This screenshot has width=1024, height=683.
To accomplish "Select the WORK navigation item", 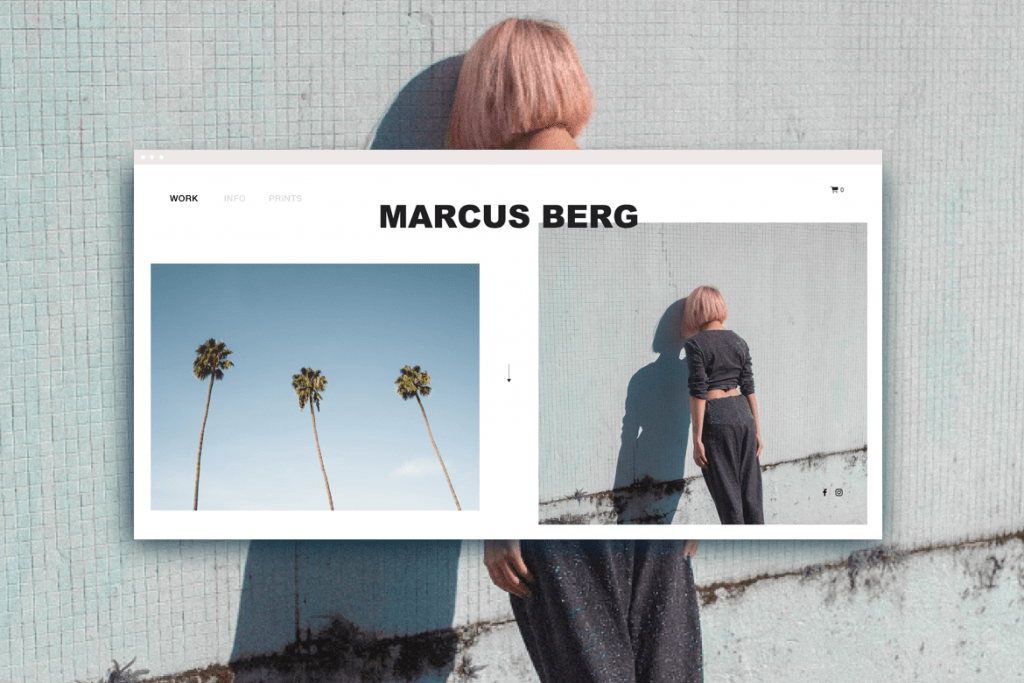I will (184, 199).
